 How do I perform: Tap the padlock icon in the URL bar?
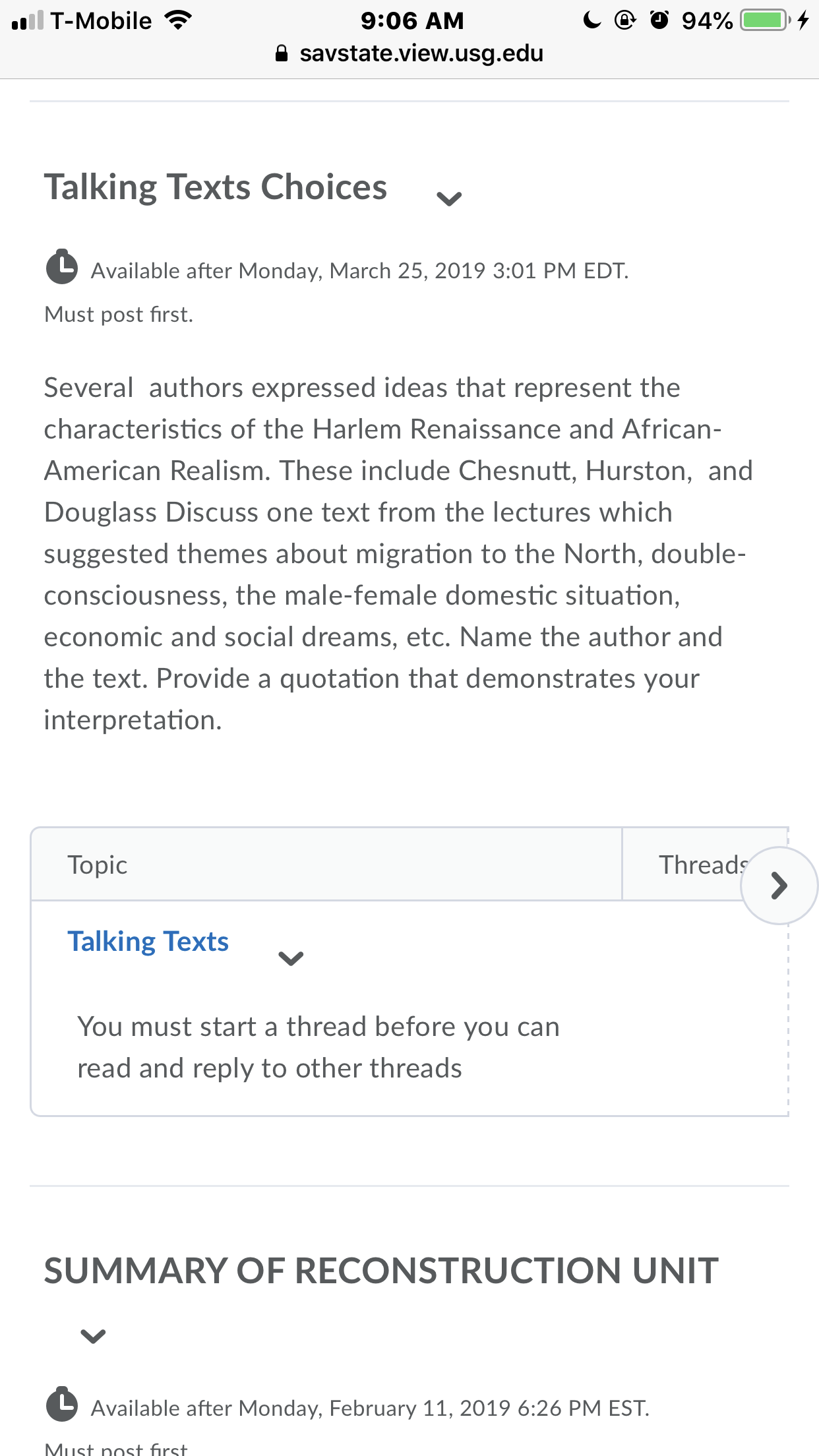pyautogui.click(x=282, y=53)
